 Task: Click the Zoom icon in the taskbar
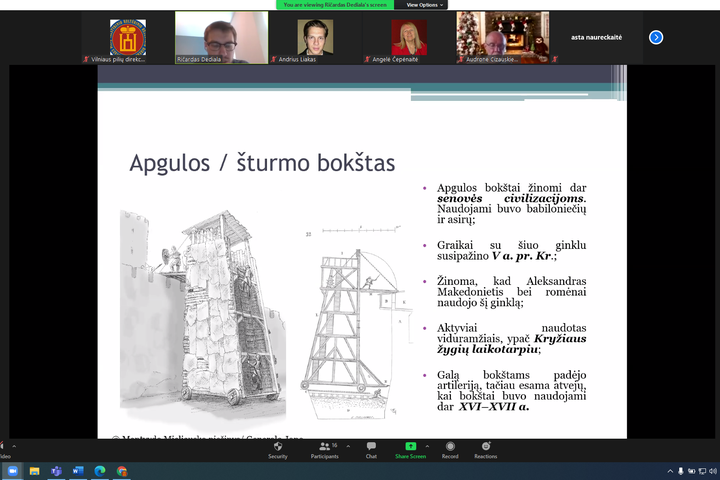12,471
